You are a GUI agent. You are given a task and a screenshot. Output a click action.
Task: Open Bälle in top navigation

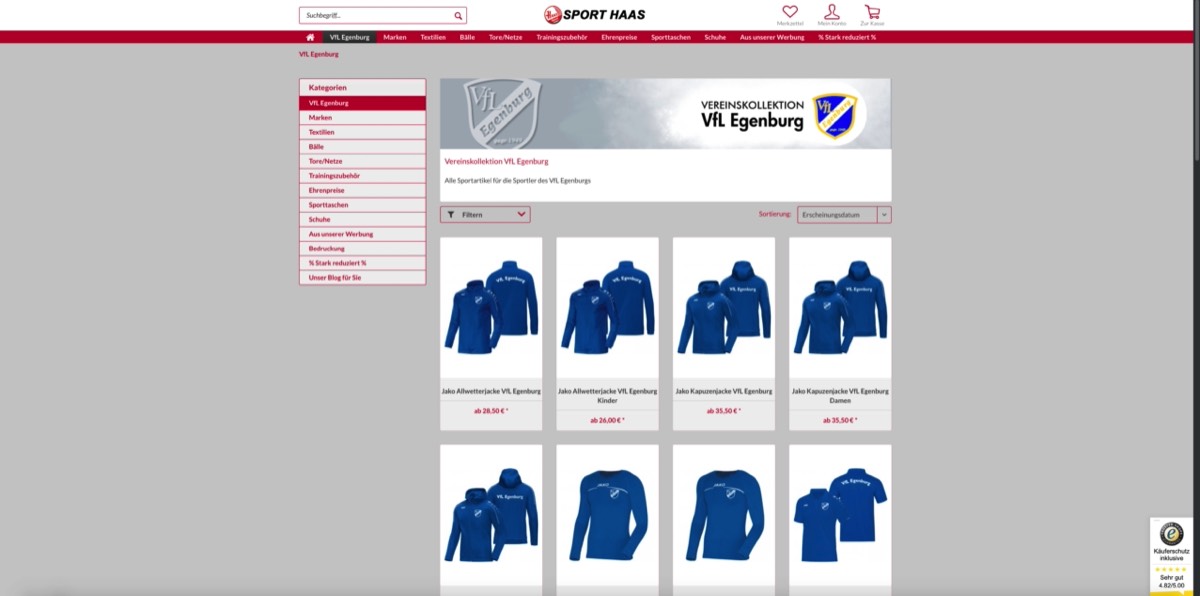coord(467,37)
